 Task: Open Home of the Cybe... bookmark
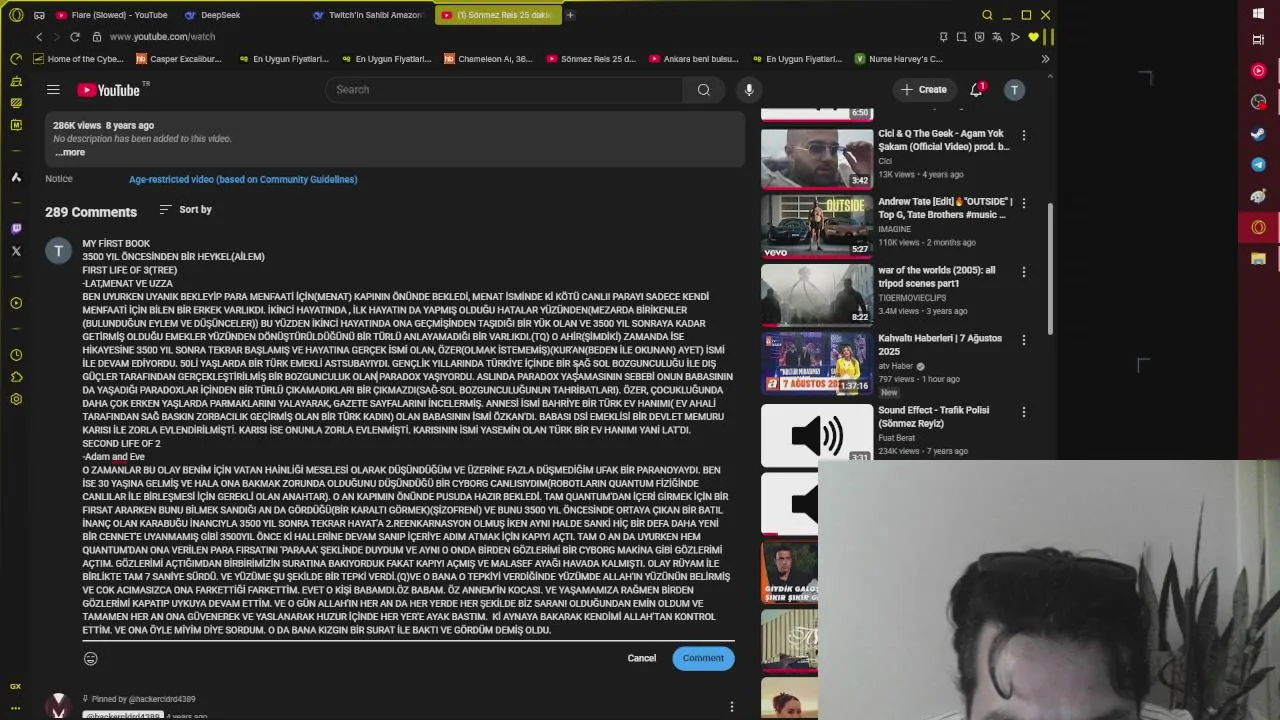[x=78, y=59]
